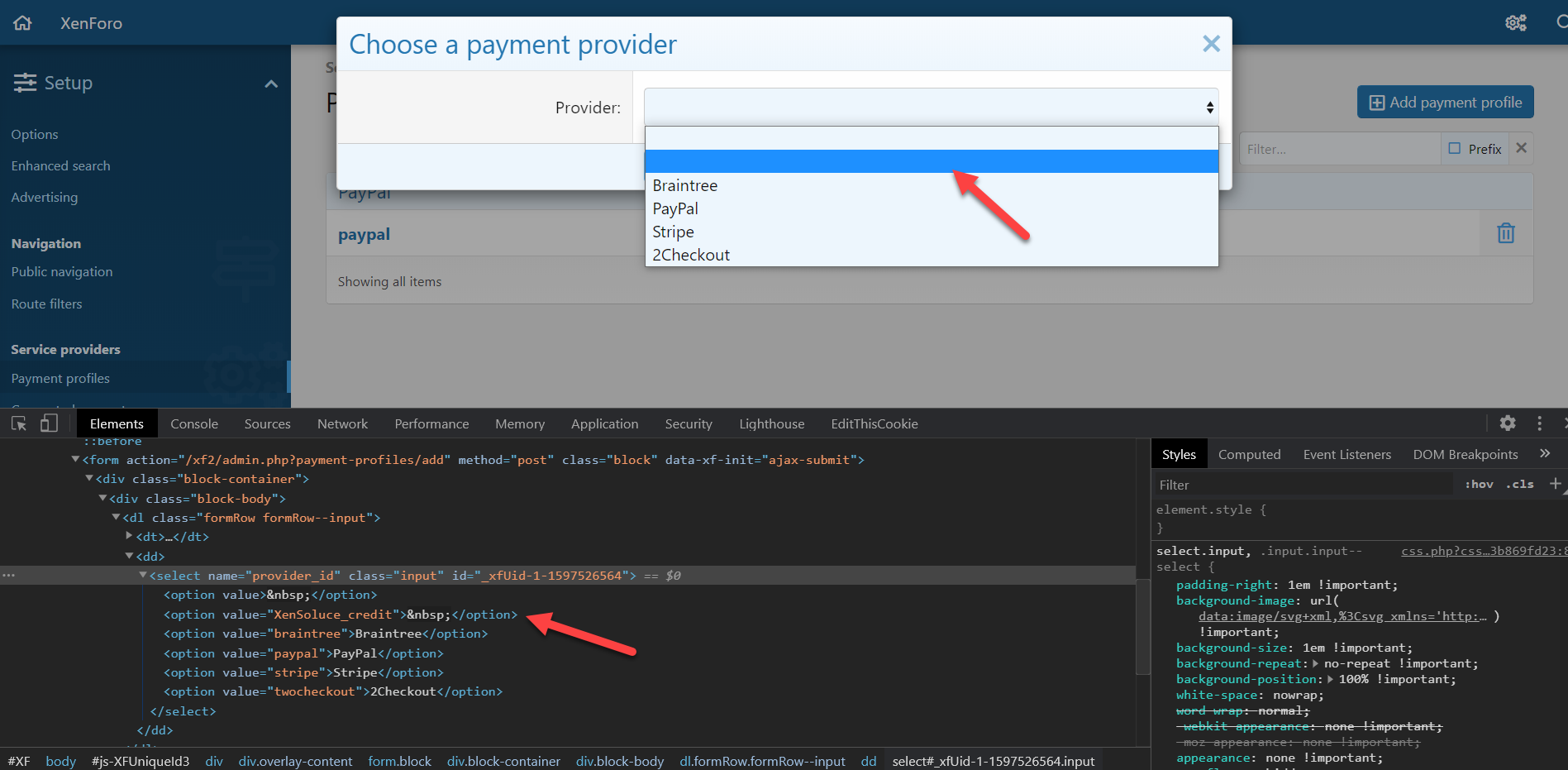The image size is (1568, 770).
Task: Select the XenSoluce_credit option line
Action: tap(341, 615)
